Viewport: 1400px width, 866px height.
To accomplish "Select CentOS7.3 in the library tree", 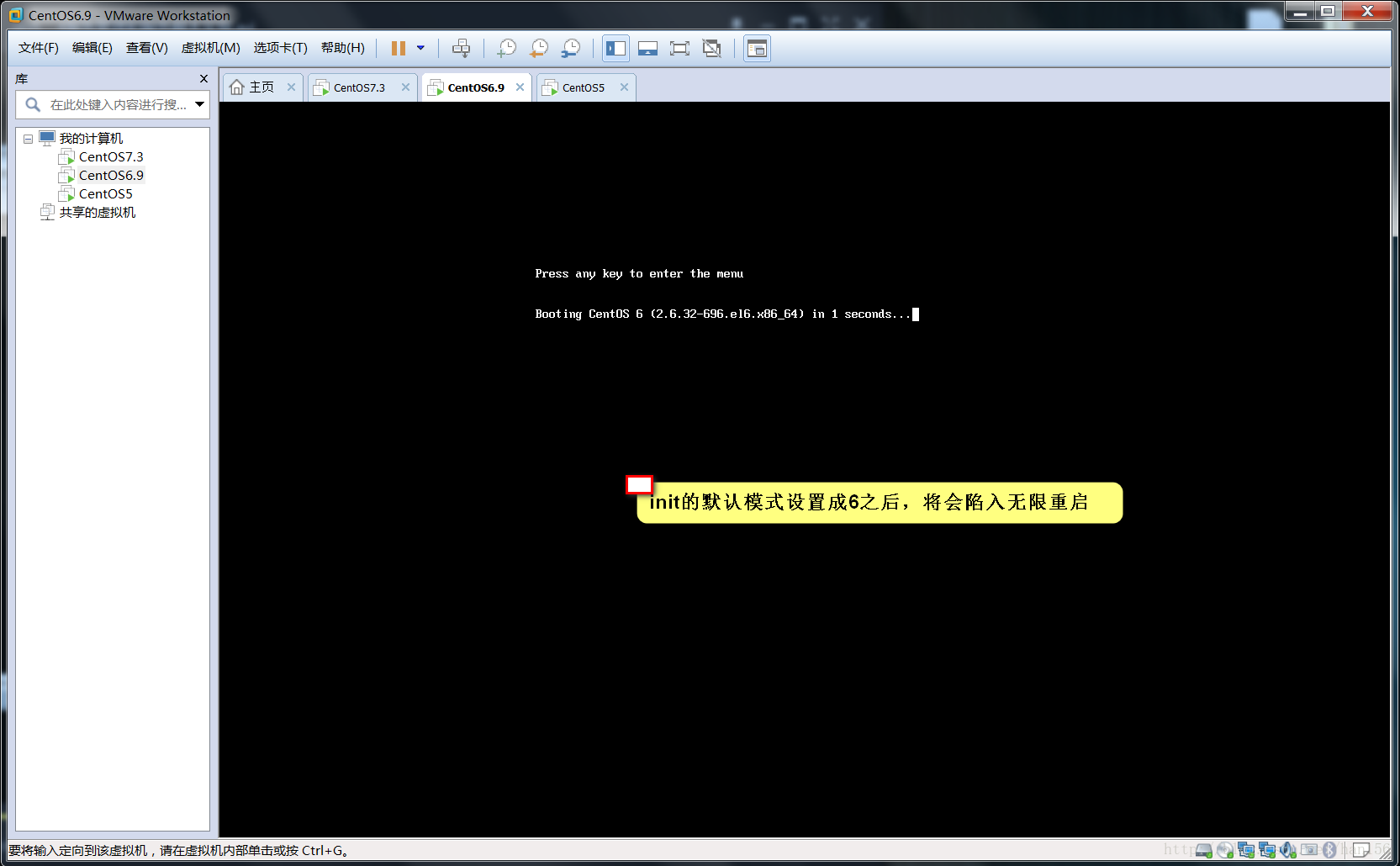I will 111,156.
